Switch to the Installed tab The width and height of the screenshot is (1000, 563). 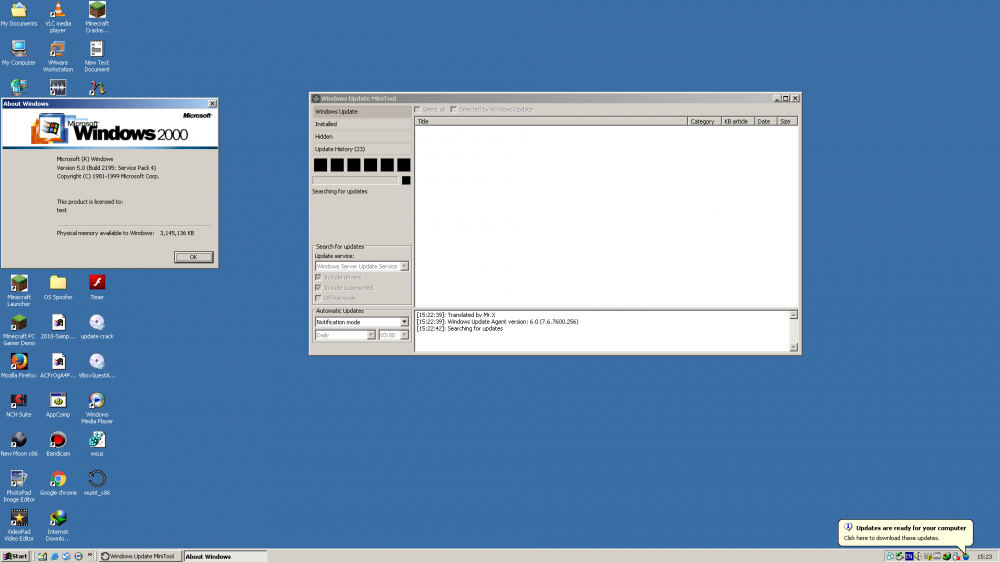[x=362, y=124]
